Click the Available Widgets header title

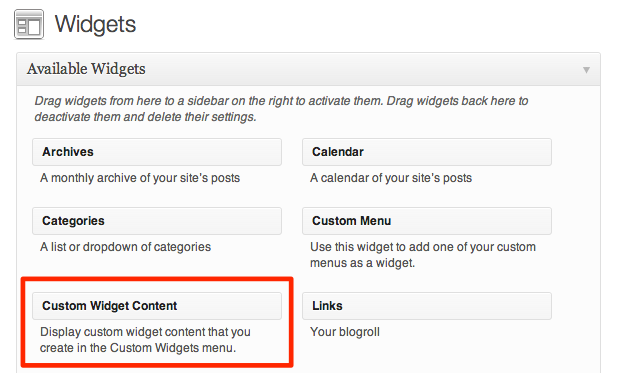tap(86, 69)
